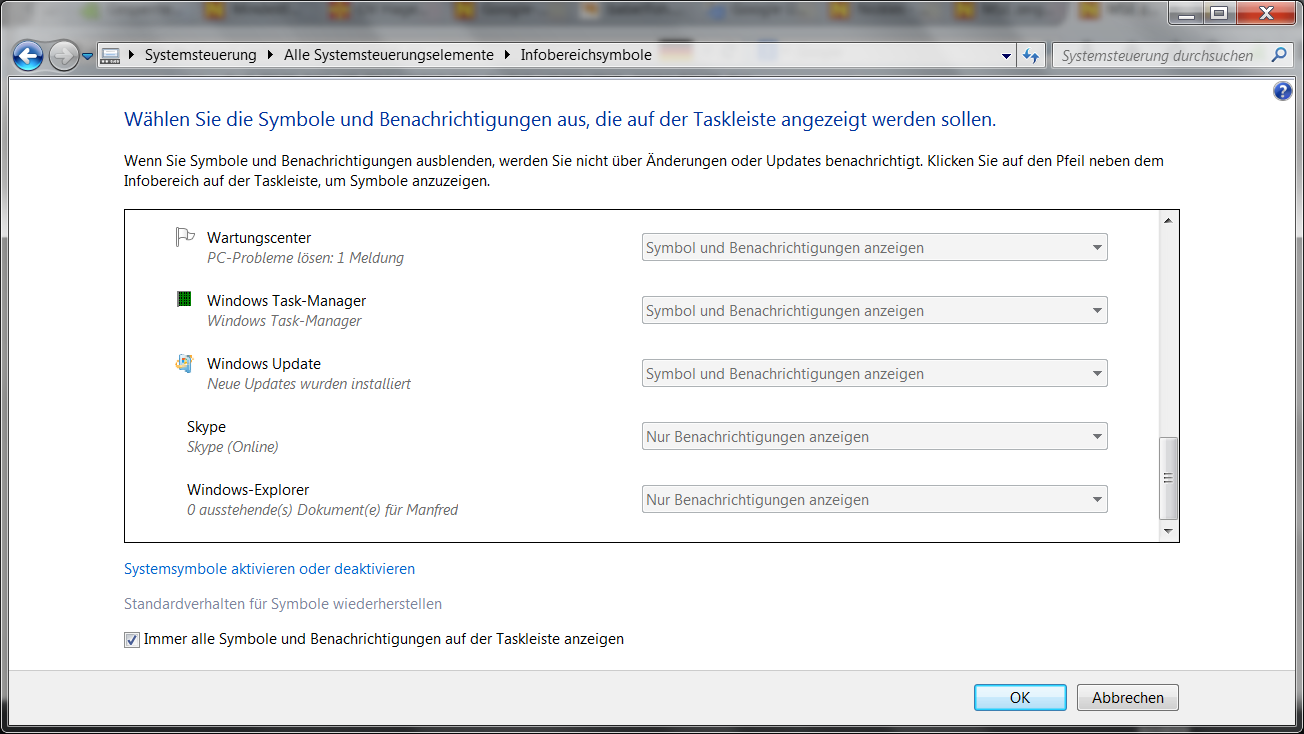Click the forward navigation arrow
Image resolution: width=1304 pixels, height=734 pixels.
[x=63, y=56]
